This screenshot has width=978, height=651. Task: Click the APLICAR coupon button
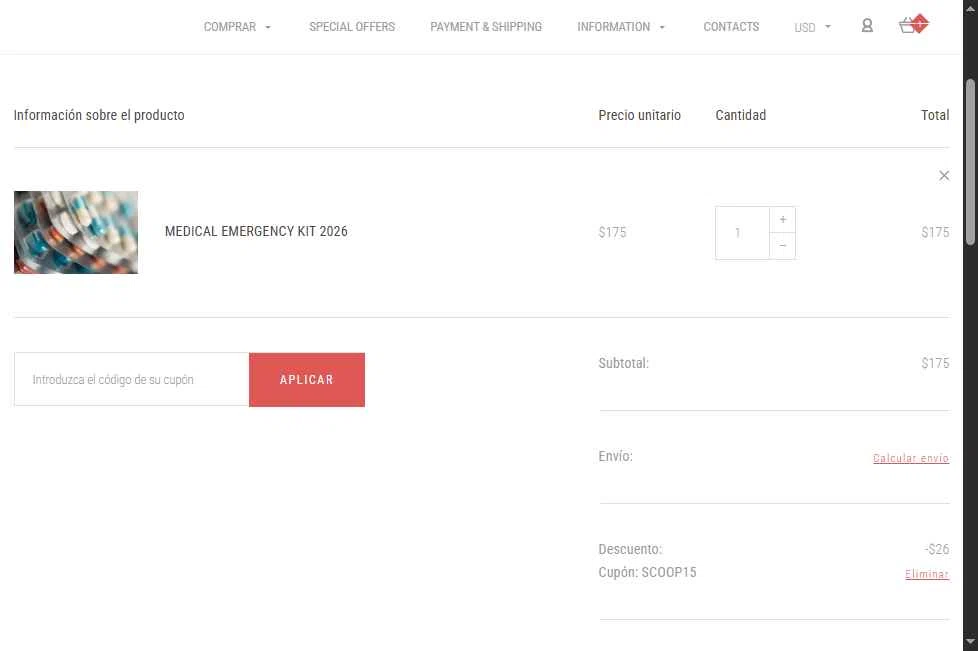point(307,380)
